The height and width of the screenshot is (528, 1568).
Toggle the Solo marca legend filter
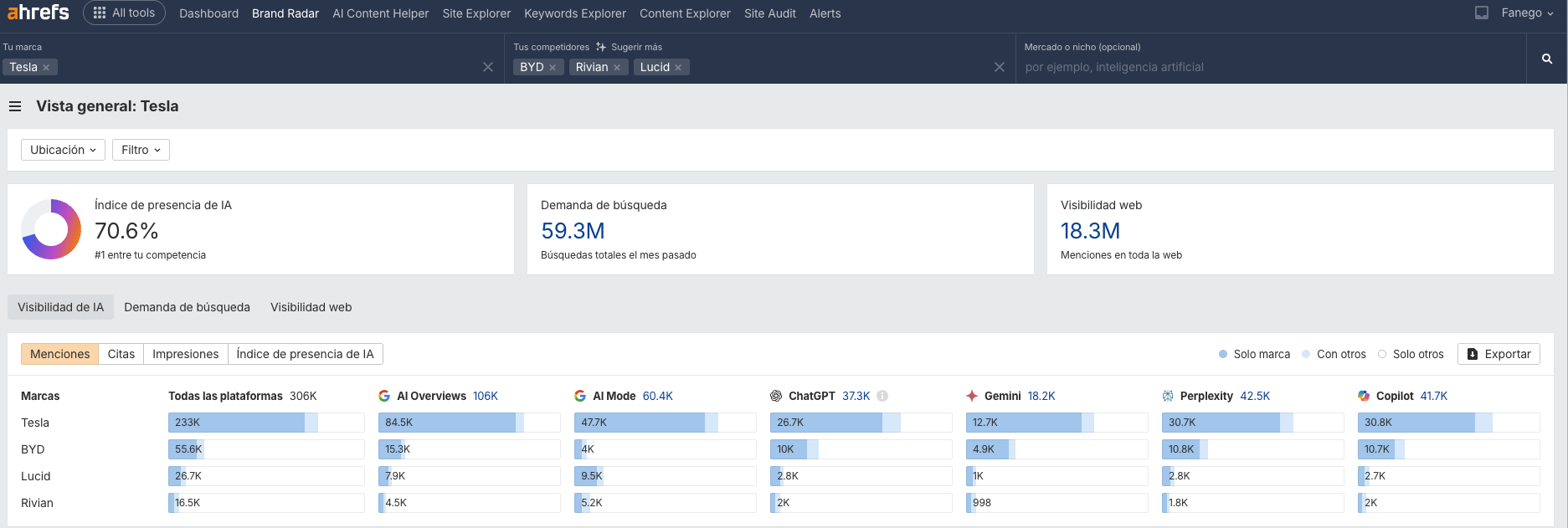tap(1254, 354)
